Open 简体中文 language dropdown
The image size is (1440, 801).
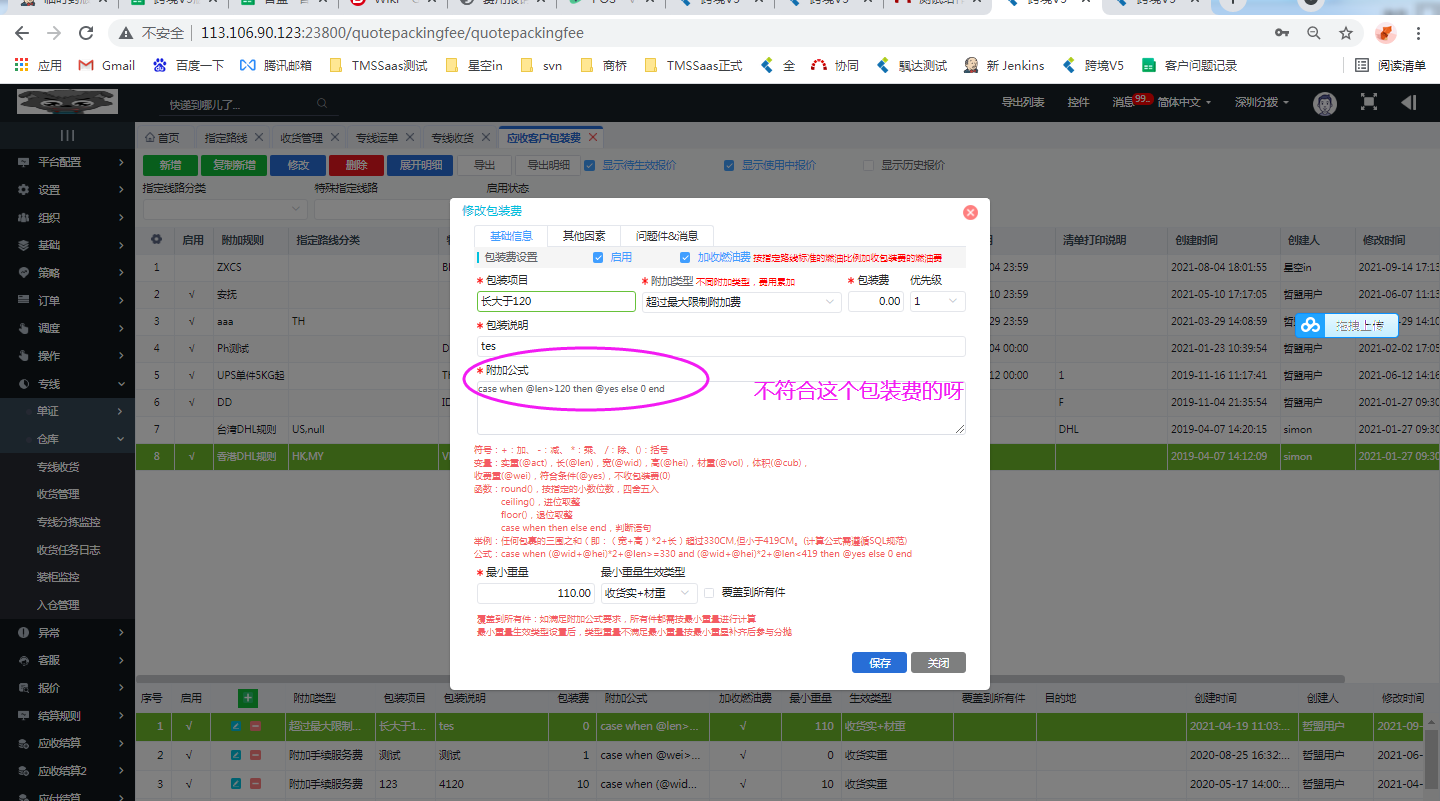pyautogui.click(x=1184, y=102)
